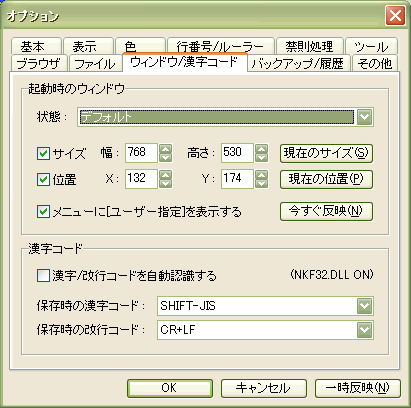Apply now with 今すぐ反映(N) button

[x=326, y=211]
